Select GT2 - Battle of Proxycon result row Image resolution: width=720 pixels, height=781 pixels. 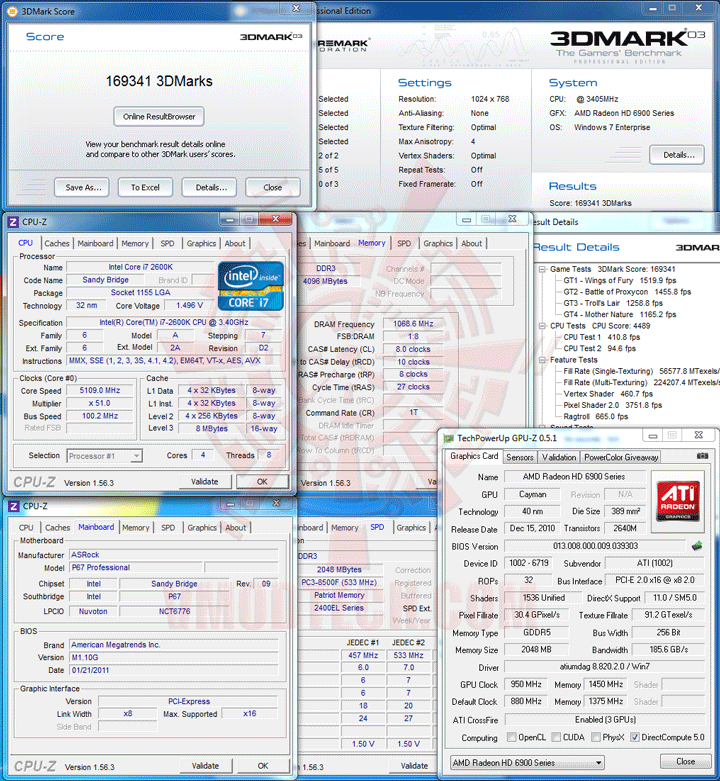click(x=627, y=292)
